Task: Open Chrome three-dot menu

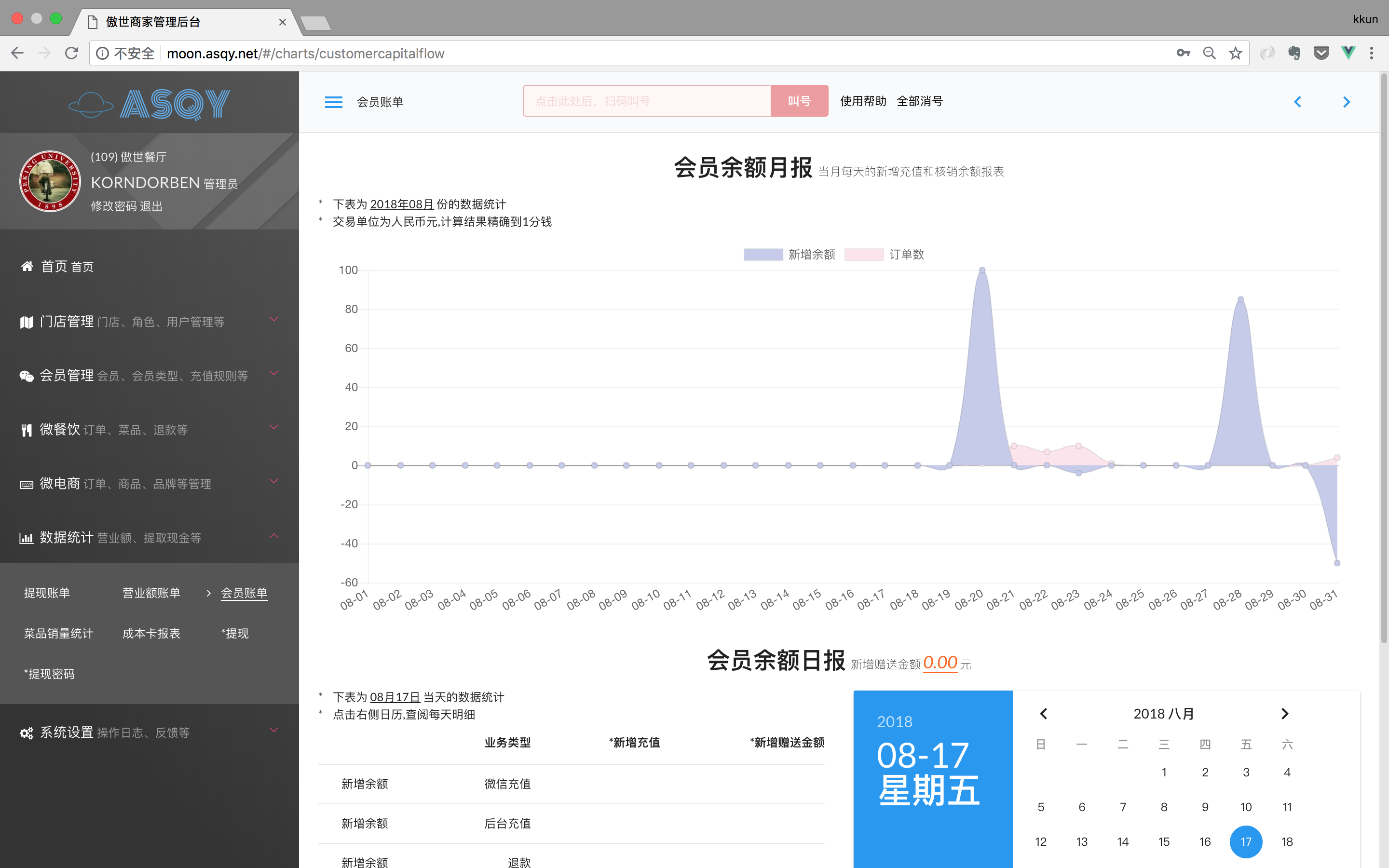Action: [x=1372, y=54]
